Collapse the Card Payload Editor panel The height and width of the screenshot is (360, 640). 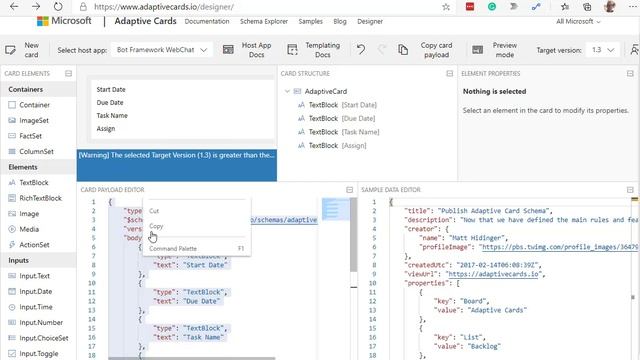pyautogui.click(x=349, y=190)
